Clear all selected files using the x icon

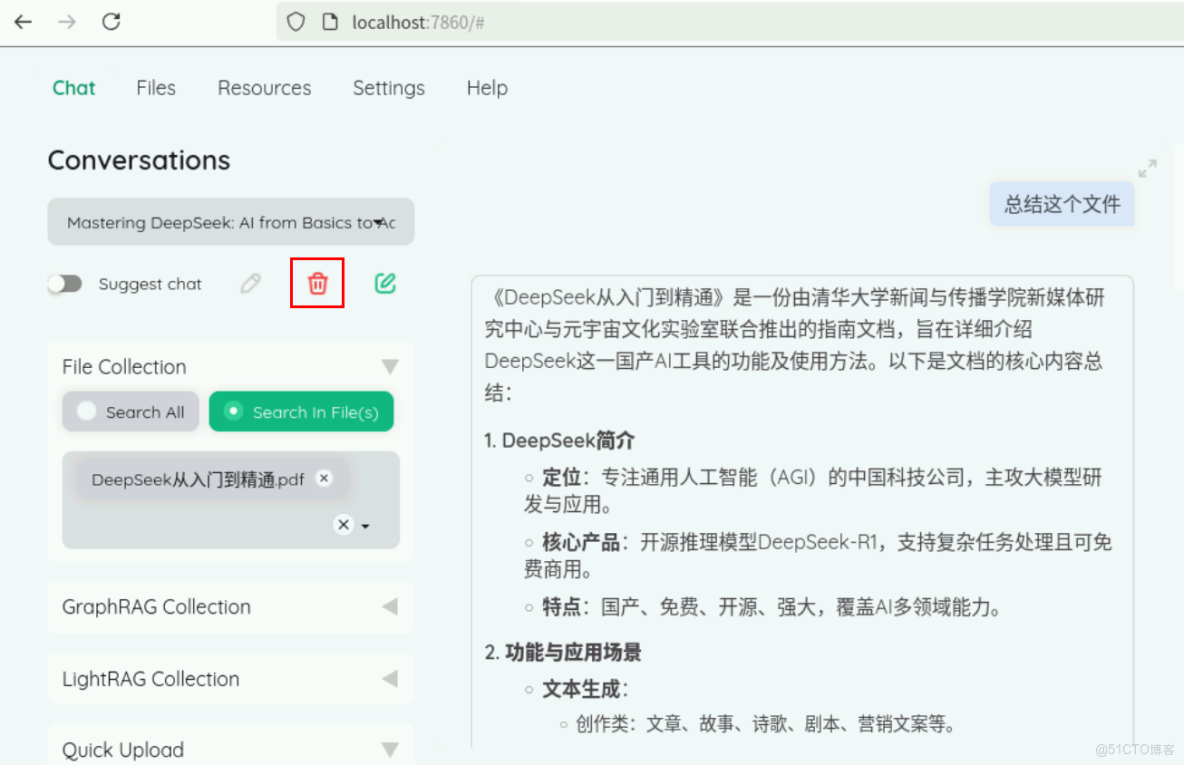click(x=343, y=524)
